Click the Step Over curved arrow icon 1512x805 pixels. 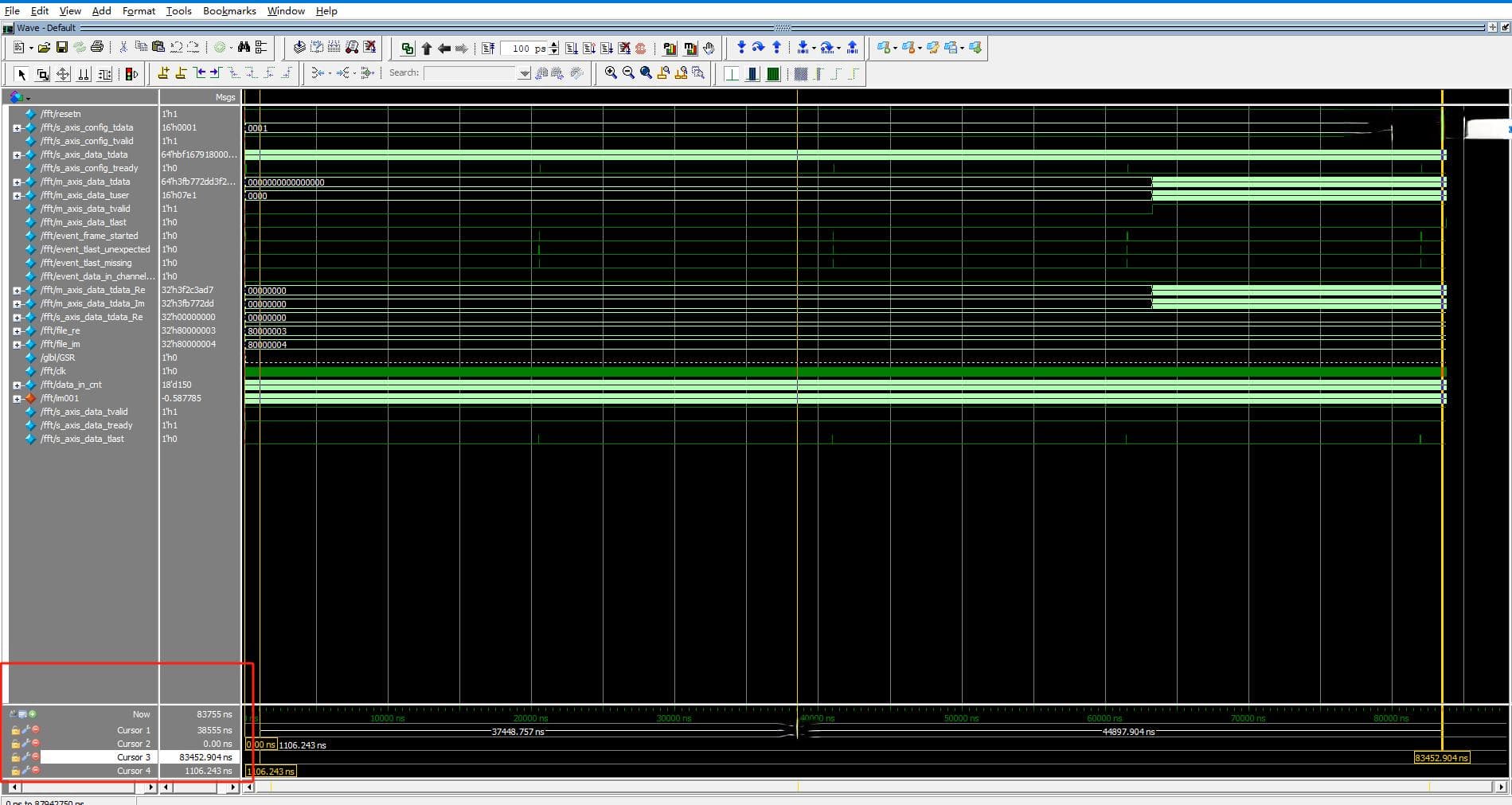pos(759,48)
